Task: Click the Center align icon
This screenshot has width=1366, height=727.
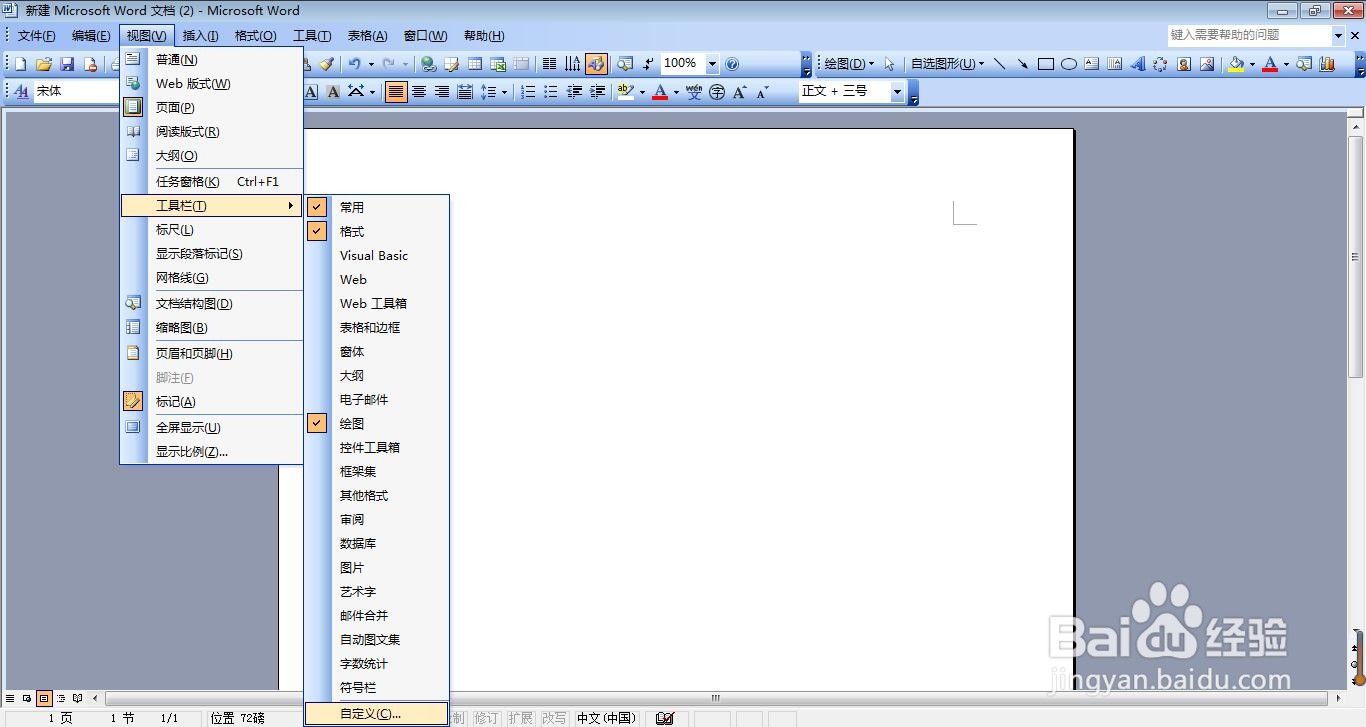Action: pyautogui.click(x=419, y=92)
